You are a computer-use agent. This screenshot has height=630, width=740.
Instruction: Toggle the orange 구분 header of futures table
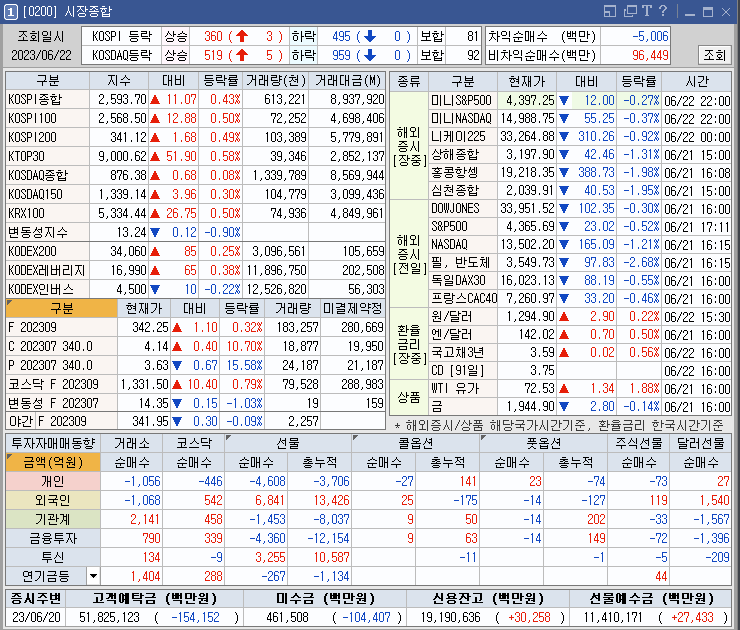62,309
